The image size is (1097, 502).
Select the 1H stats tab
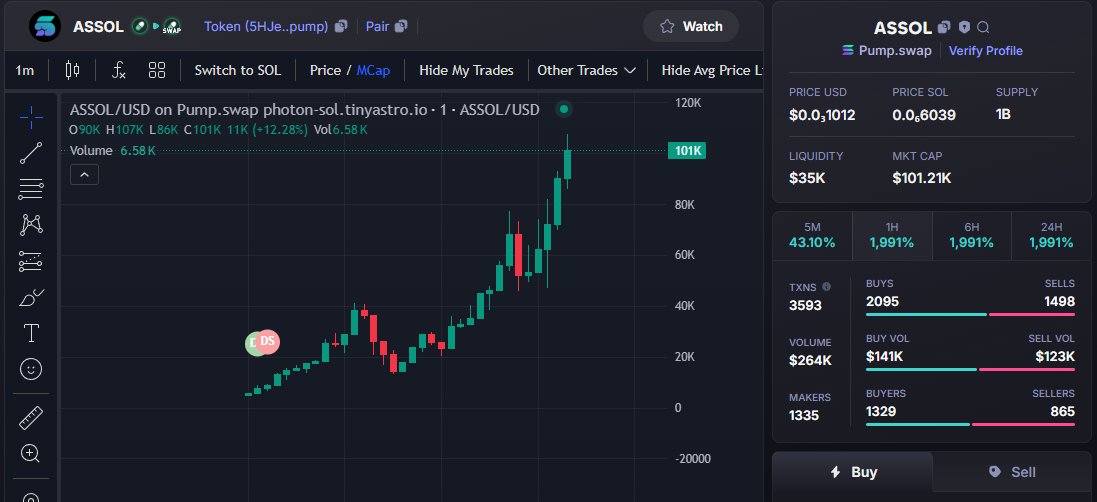coord(892,236)
